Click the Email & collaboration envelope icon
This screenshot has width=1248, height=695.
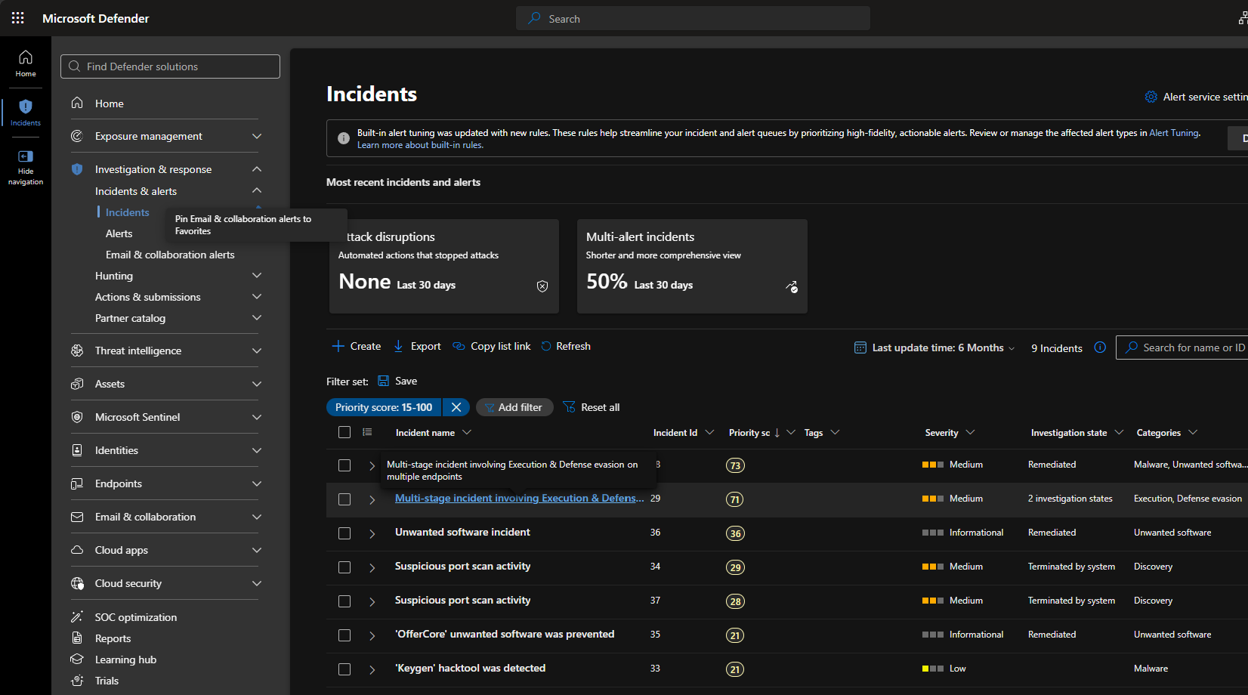click(x=77, y=517)
